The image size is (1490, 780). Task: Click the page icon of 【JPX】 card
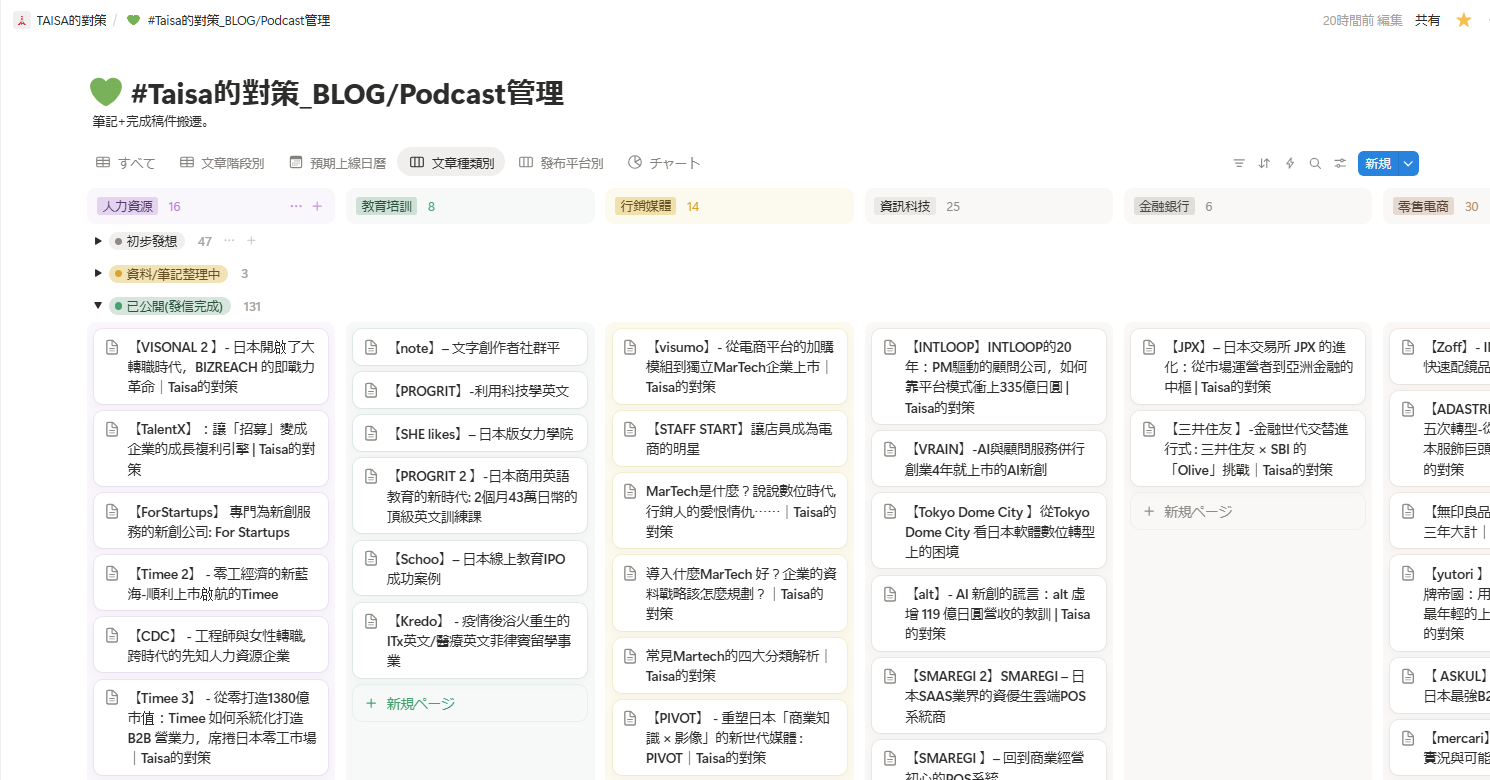pos(1151,347)
